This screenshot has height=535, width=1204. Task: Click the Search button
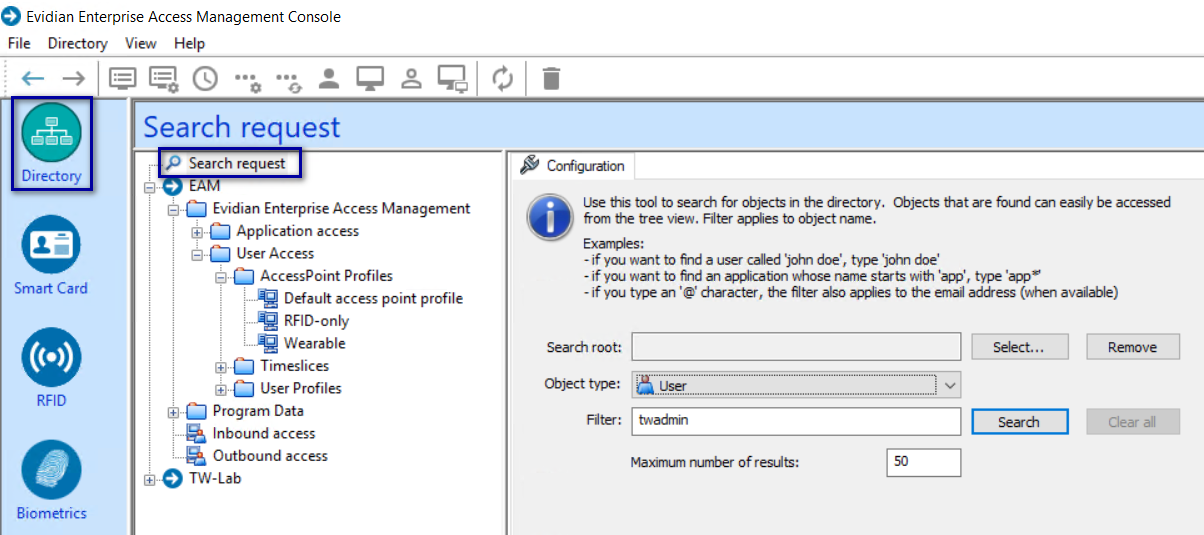point(1019,422)
